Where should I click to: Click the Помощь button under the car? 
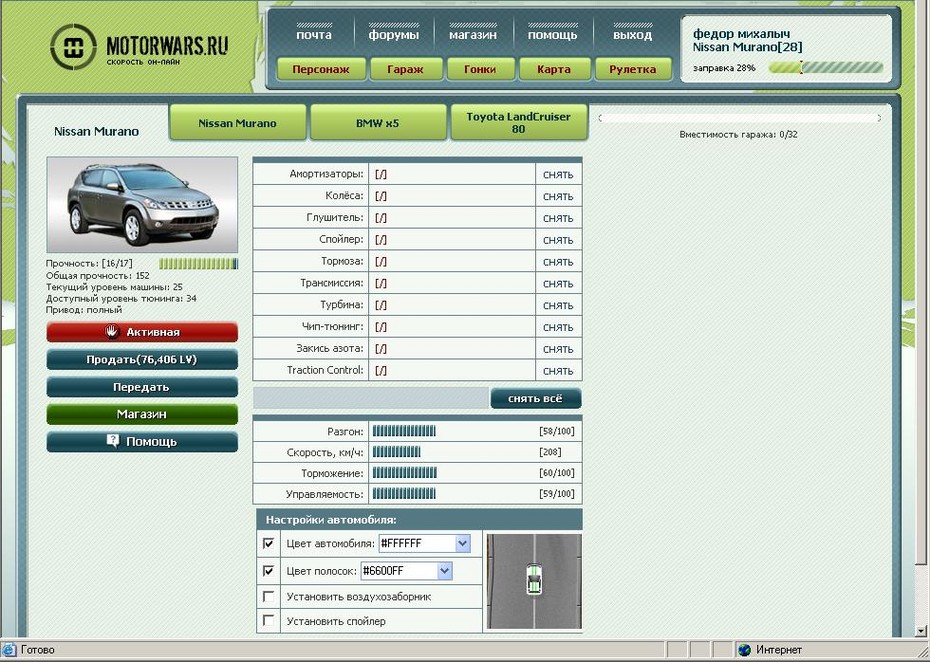[142, 441]
